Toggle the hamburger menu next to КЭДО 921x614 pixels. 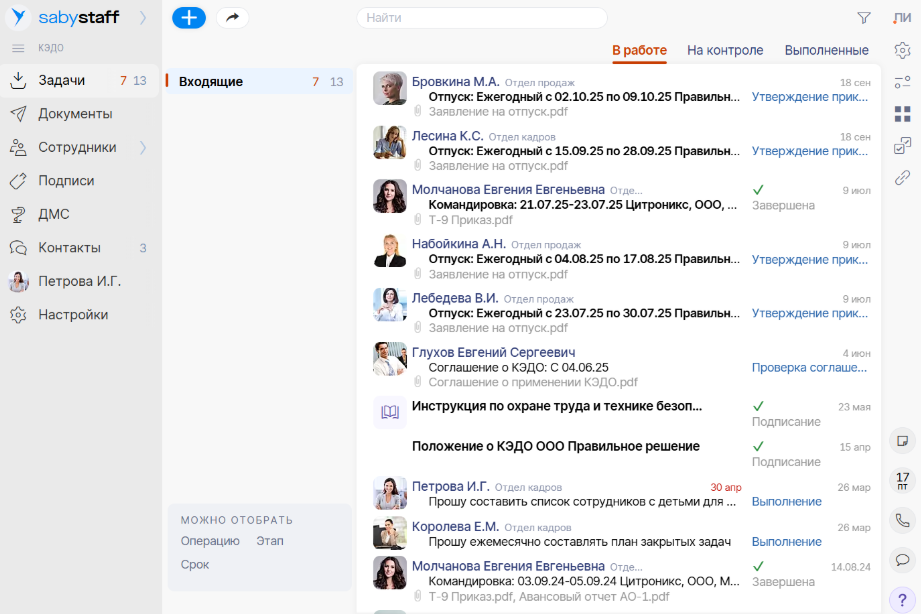(x=17, y=48)
